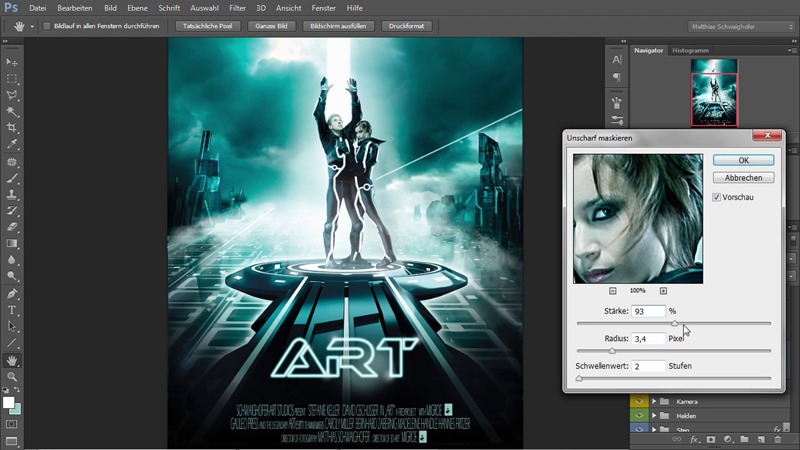Image resolution: width=800 pixels, height=450 pixels.
Task: Open the Matthias Schwaighofer workspace dropdown
Action: pyautogui.click(x=741, y=27)
